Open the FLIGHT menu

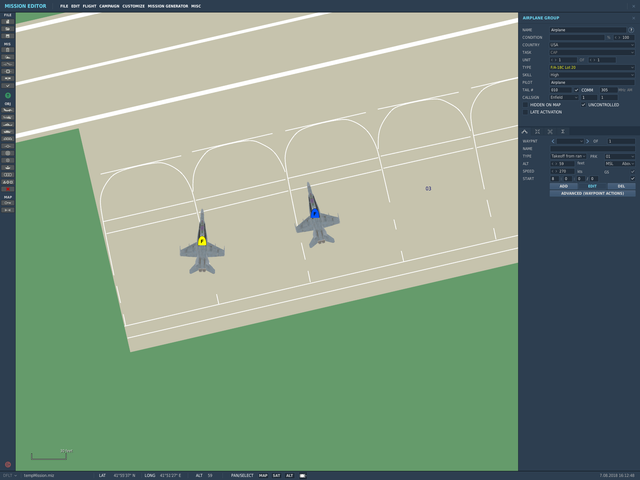89,6
